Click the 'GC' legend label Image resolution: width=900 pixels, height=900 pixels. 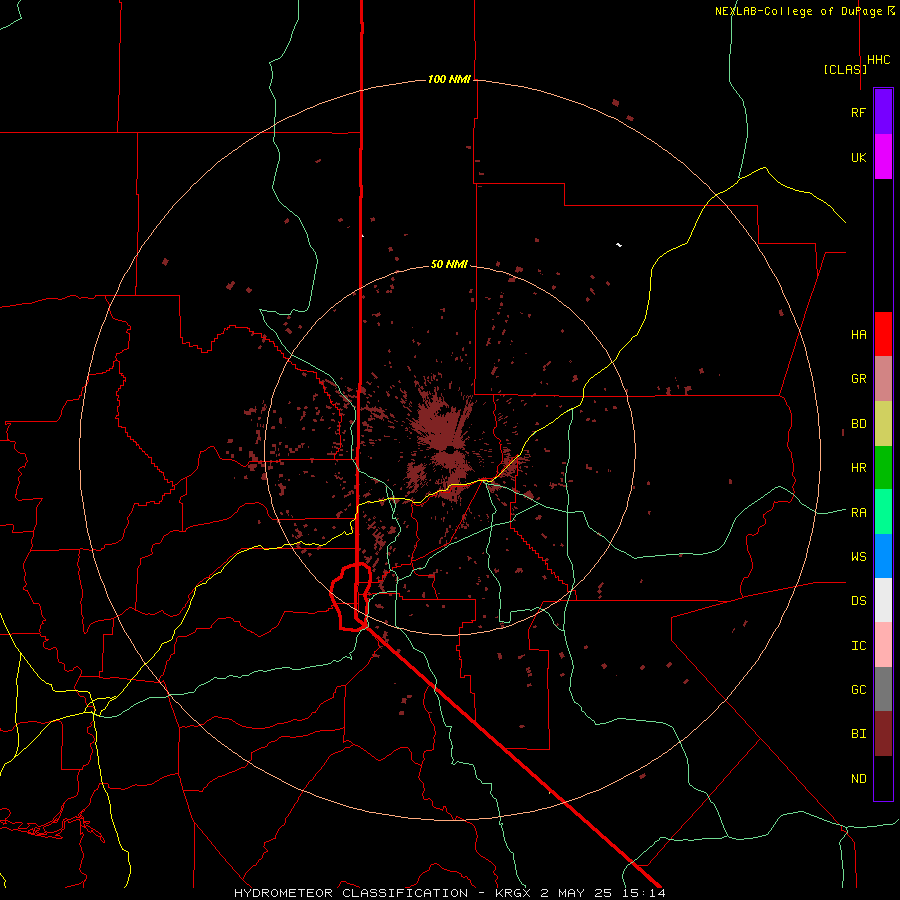[x=858, y=690]
